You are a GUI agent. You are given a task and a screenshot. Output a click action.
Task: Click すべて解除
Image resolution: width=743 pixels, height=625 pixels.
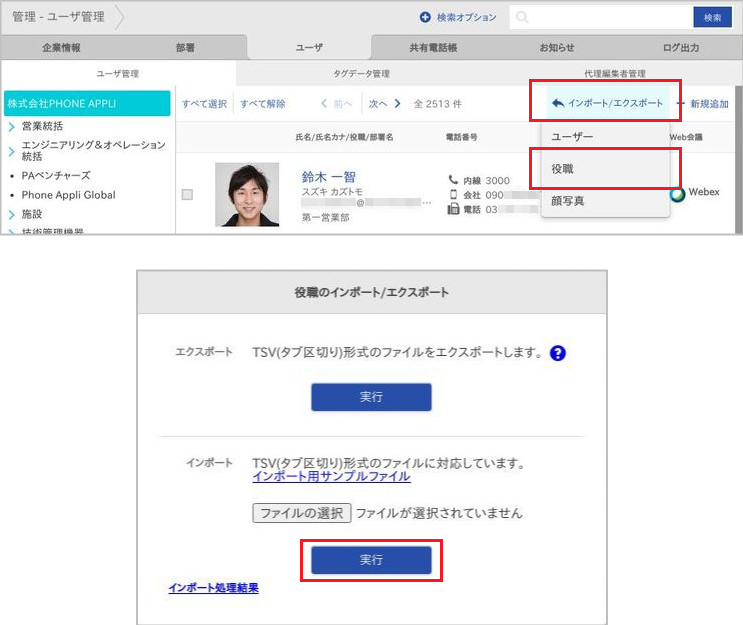tap(263, 104)
